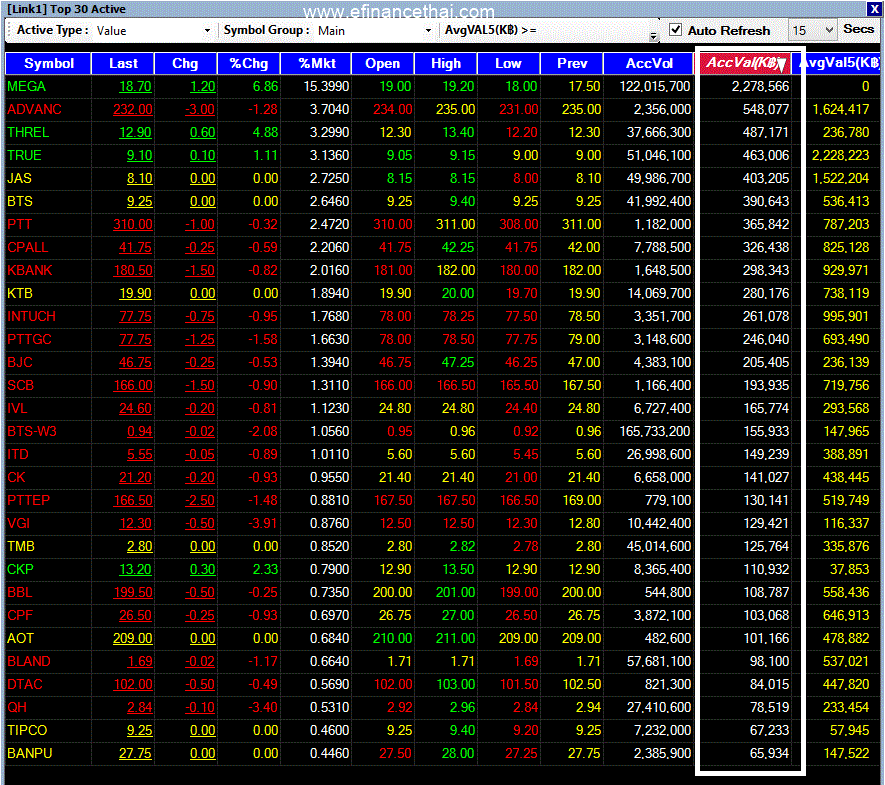885x785 pixels.
Task: Select the KBANK symbol
Action: pos(30,270)
